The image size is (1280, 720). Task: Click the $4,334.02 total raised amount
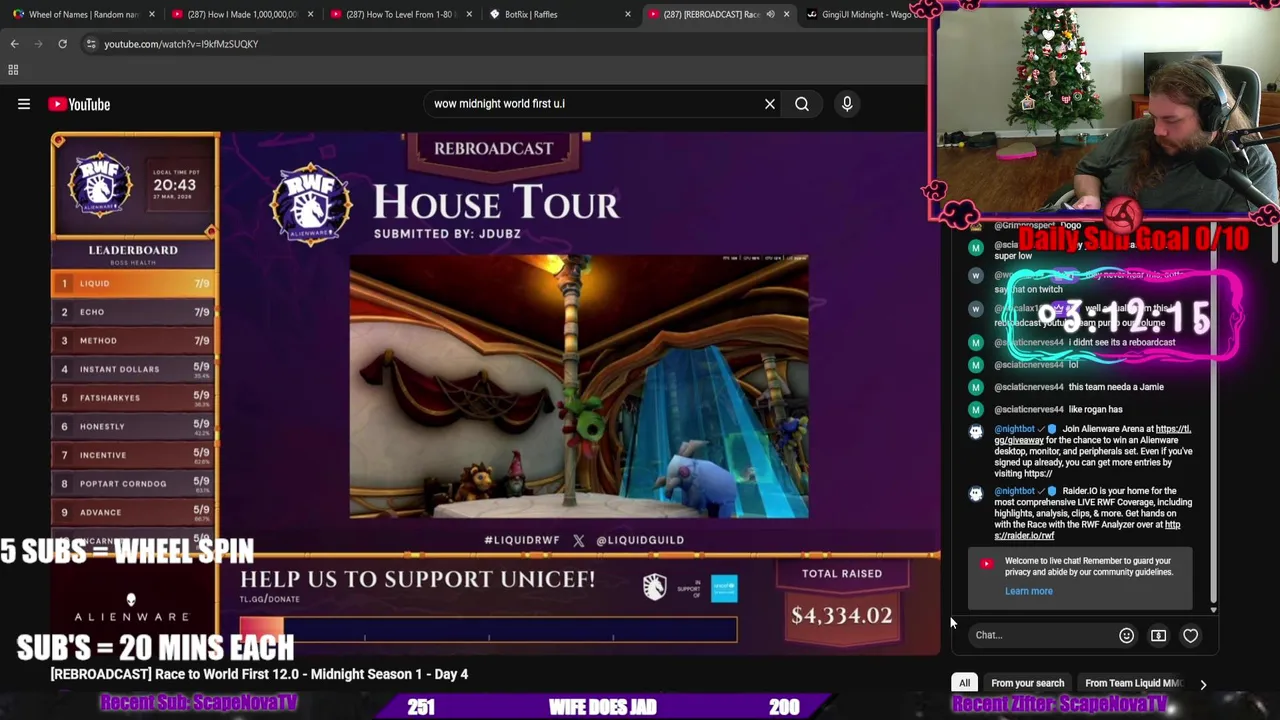click(842, 615)
